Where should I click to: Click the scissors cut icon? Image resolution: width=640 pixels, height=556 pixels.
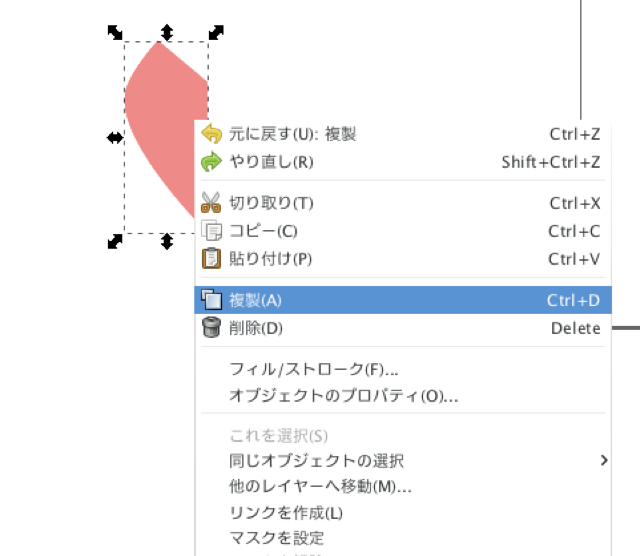(x=211, y=203)
